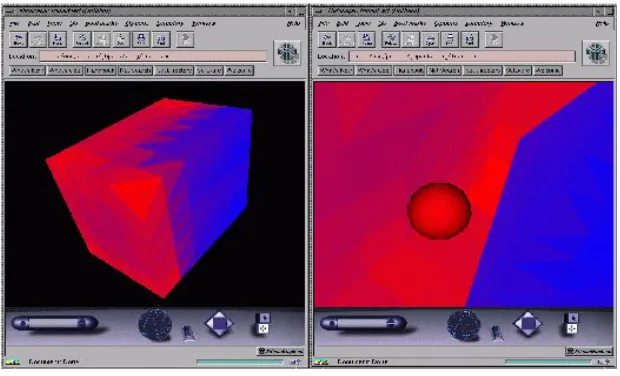Click the What's Cool button in the left window
The height and width of the screenshot is (376, 620).
pyautogui.click(x=65, y=70)
